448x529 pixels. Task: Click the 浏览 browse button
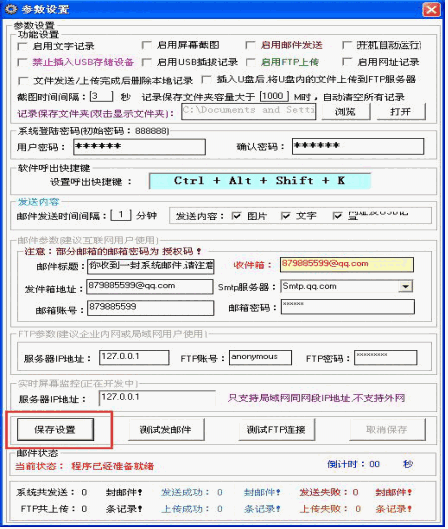[x=346, y=112]
